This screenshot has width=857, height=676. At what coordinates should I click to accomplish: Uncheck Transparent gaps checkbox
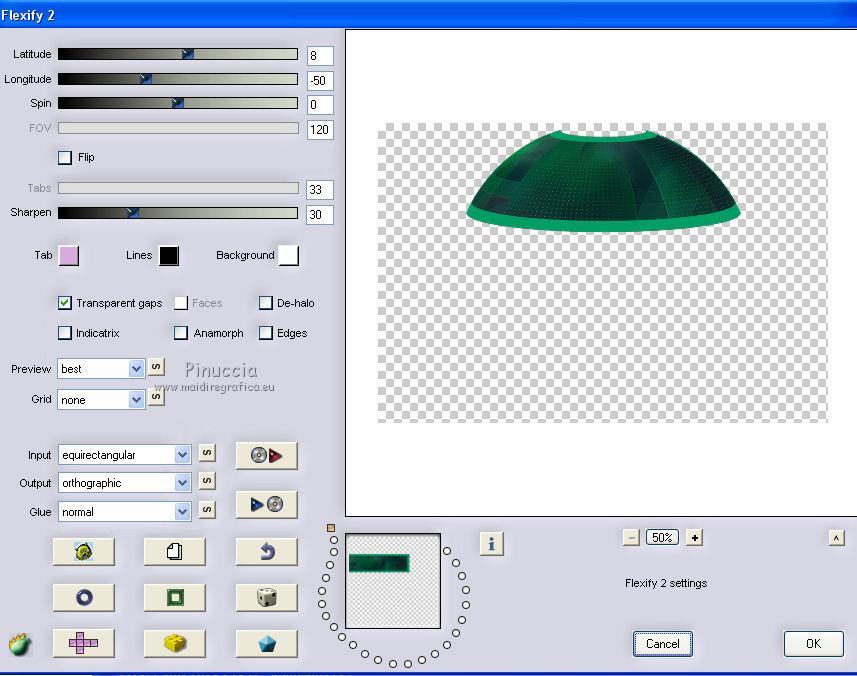click(64, 303)
